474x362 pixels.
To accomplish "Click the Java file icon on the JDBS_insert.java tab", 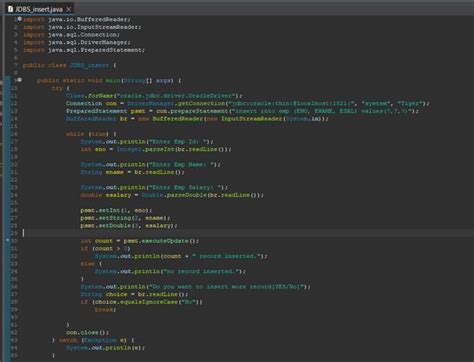I will point(10,9).
